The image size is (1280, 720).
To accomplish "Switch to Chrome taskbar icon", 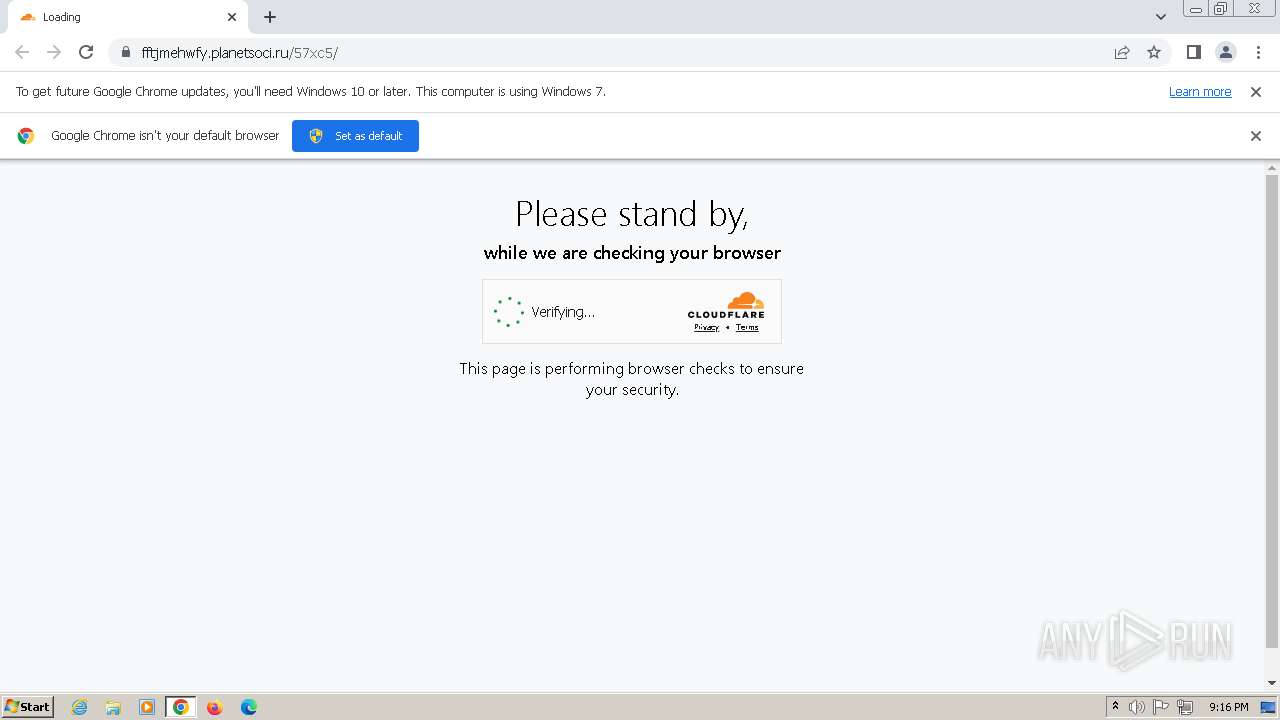I will pos(181,707).
